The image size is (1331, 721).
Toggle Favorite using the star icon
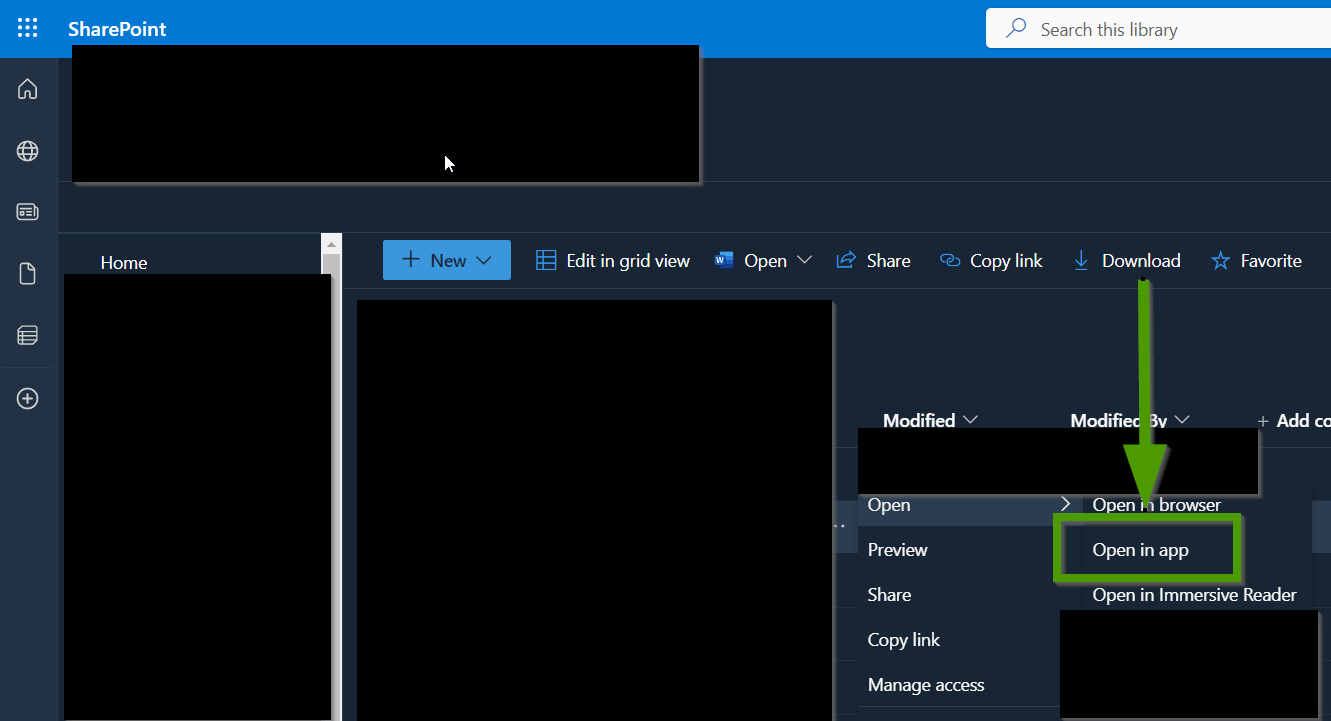[1220, 259]
